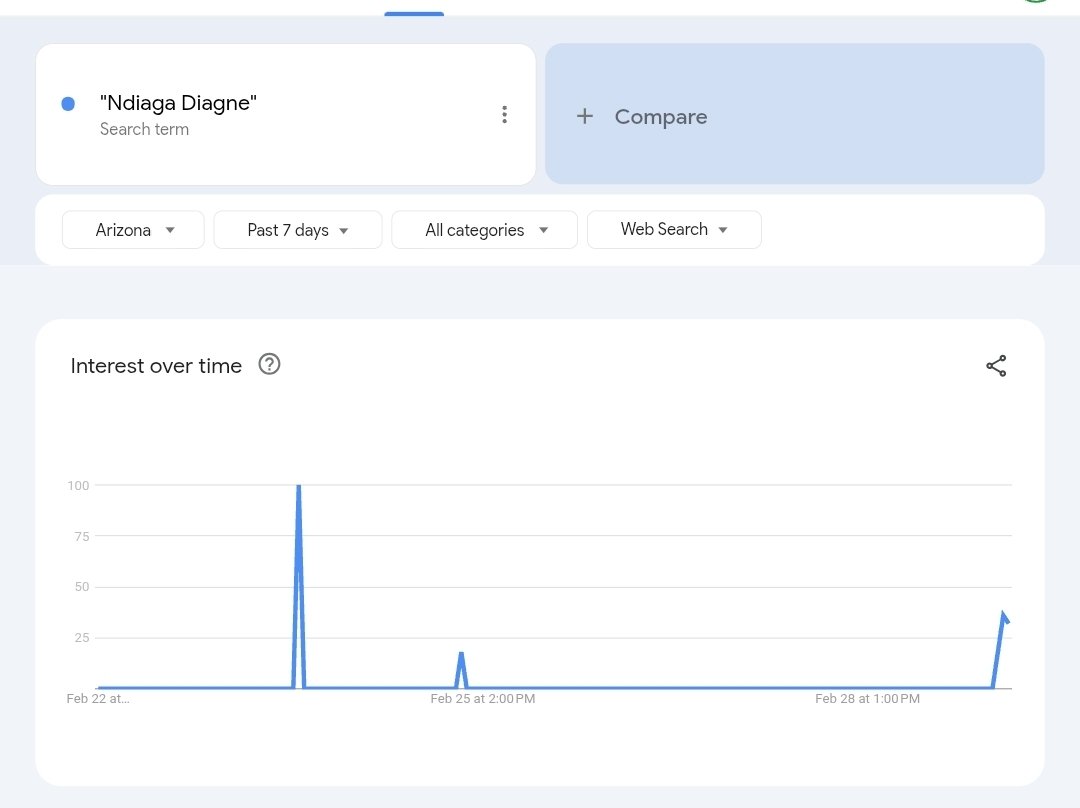
Task: Open the All categories dropdown
Action: 484,230
